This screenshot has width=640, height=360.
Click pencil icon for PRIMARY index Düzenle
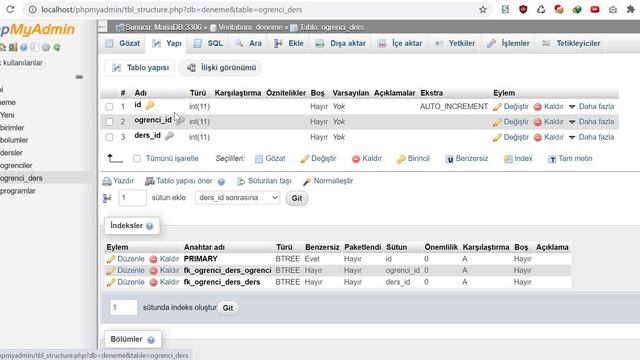[111, 259]
